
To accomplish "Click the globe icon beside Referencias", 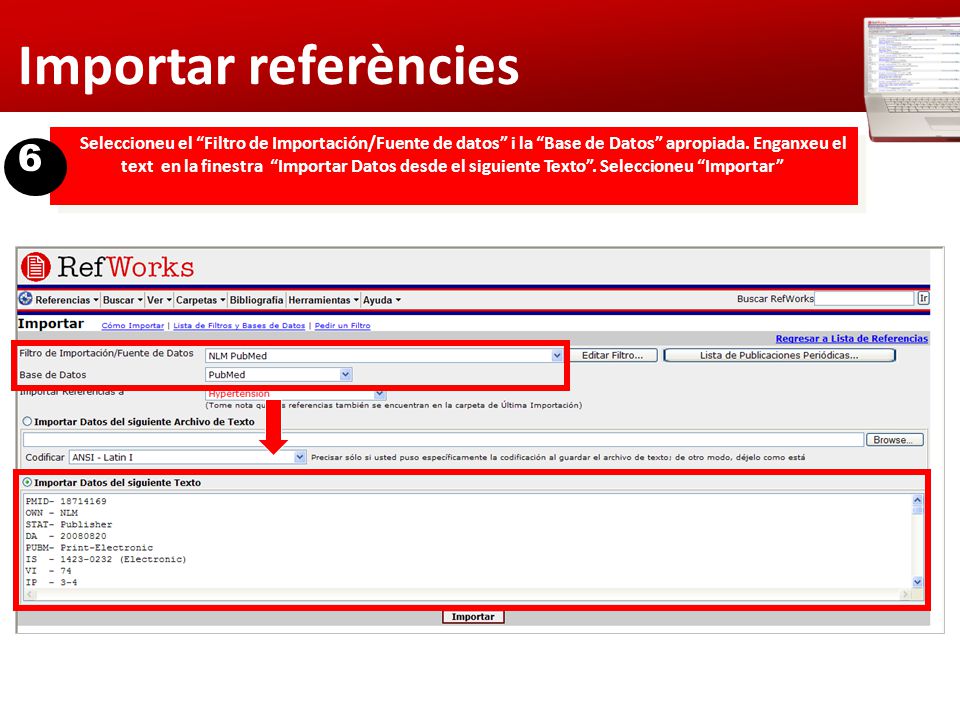I will pyautogui.click(x=26, y=299).
